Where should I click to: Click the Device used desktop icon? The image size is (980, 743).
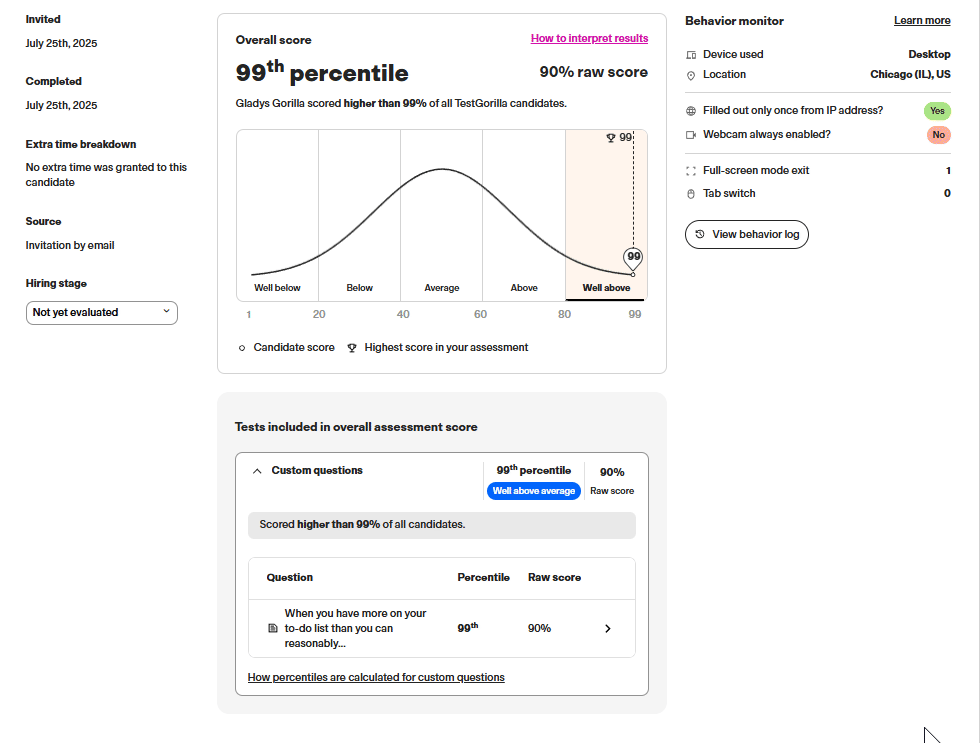pos(690,54)
